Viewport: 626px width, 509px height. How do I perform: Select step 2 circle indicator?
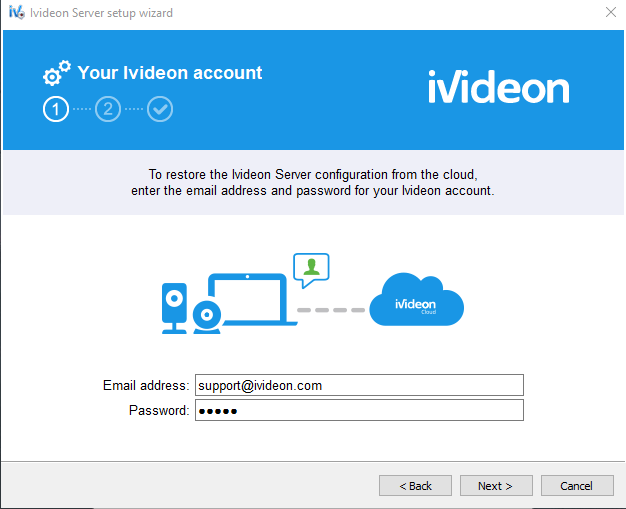pyautogui.click(x=108, y=109)
